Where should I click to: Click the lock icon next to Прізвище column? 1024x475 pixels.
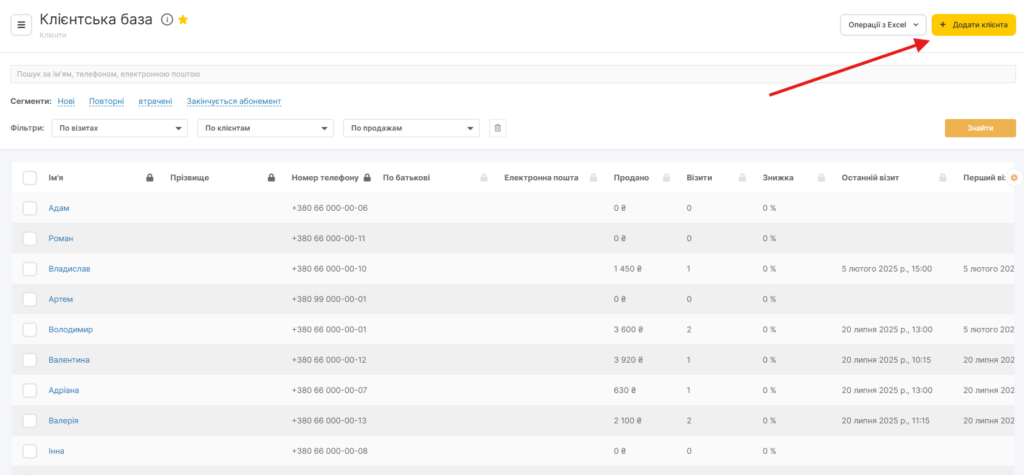tap(271, 178)
